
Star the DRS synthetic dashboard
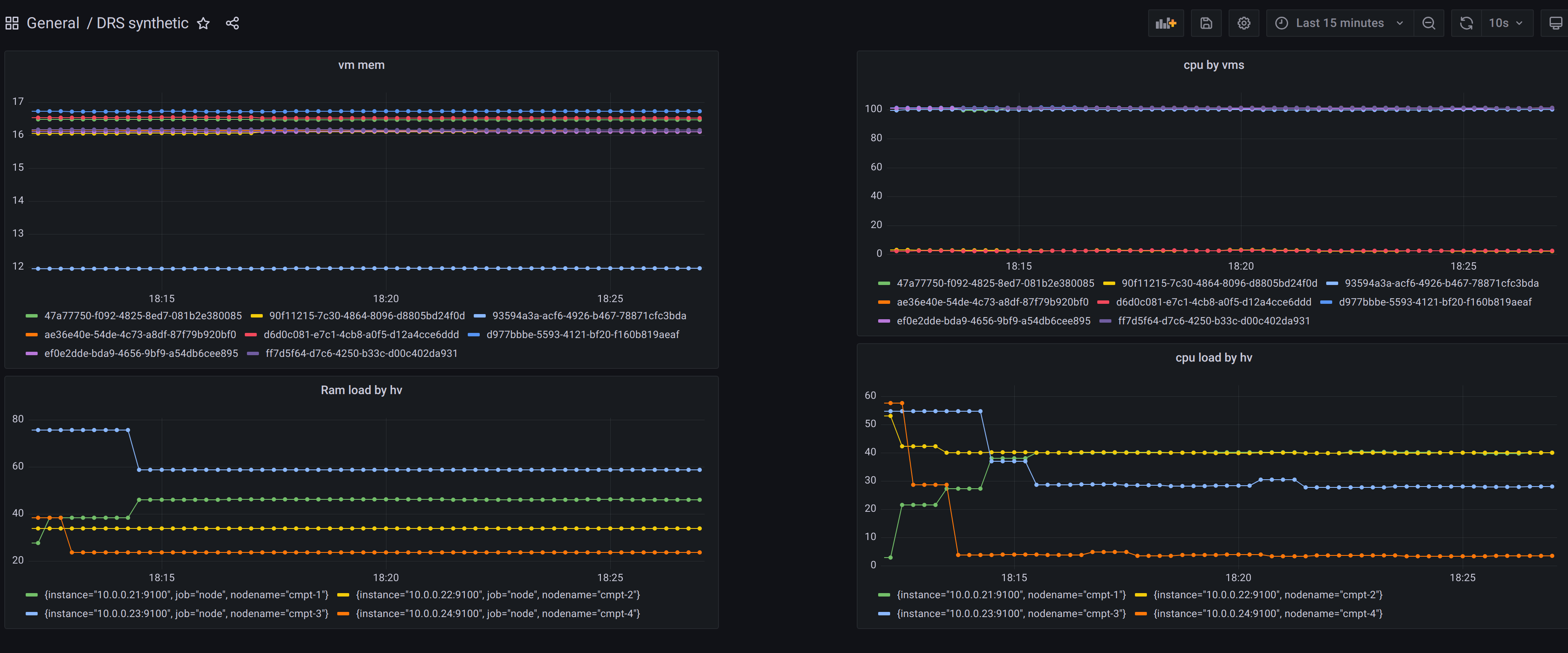[203, 23]
